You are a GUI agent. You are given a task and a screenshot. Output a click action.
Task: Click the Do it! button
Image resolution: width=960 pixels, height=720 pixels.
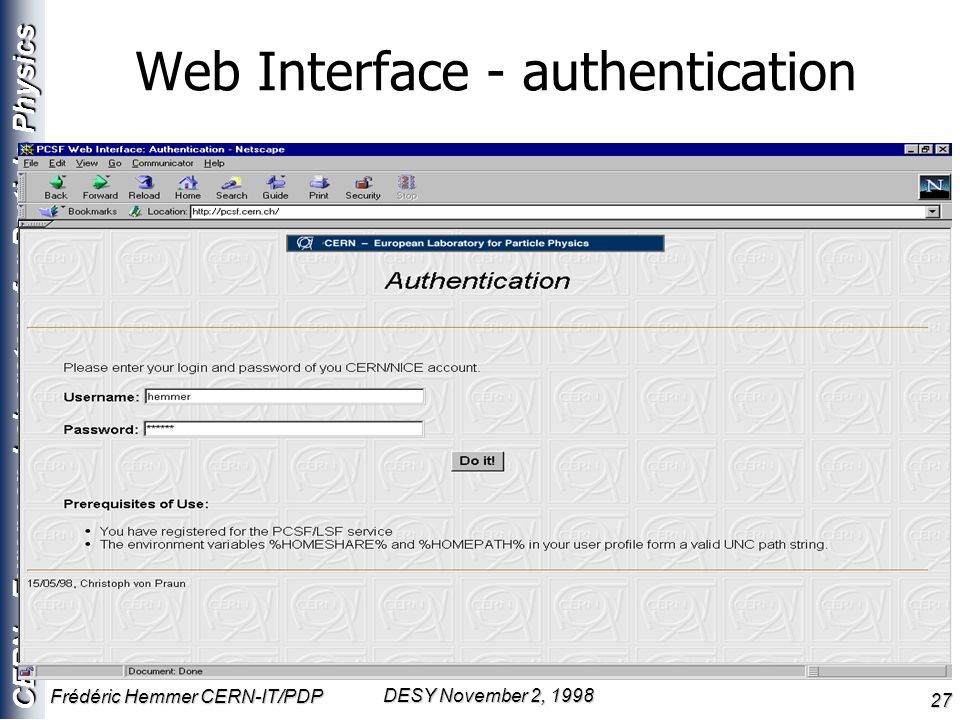478,461
